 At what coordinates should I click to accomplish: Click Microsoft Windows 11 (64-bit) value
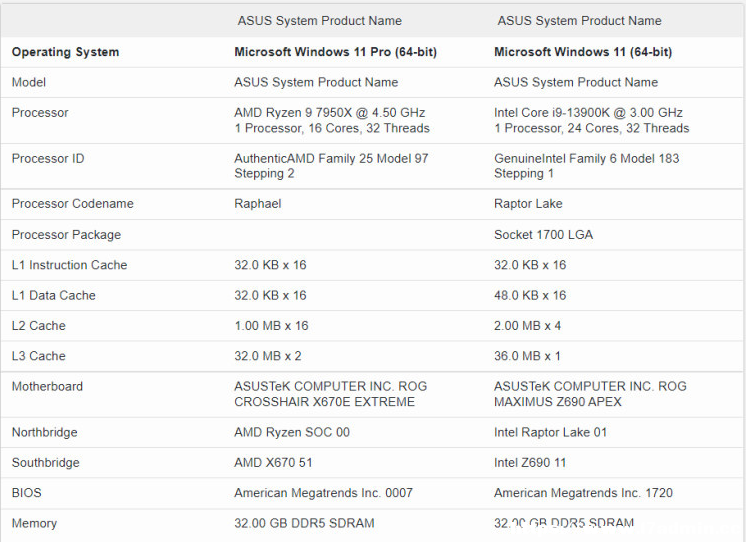click(x=583, y=52)
